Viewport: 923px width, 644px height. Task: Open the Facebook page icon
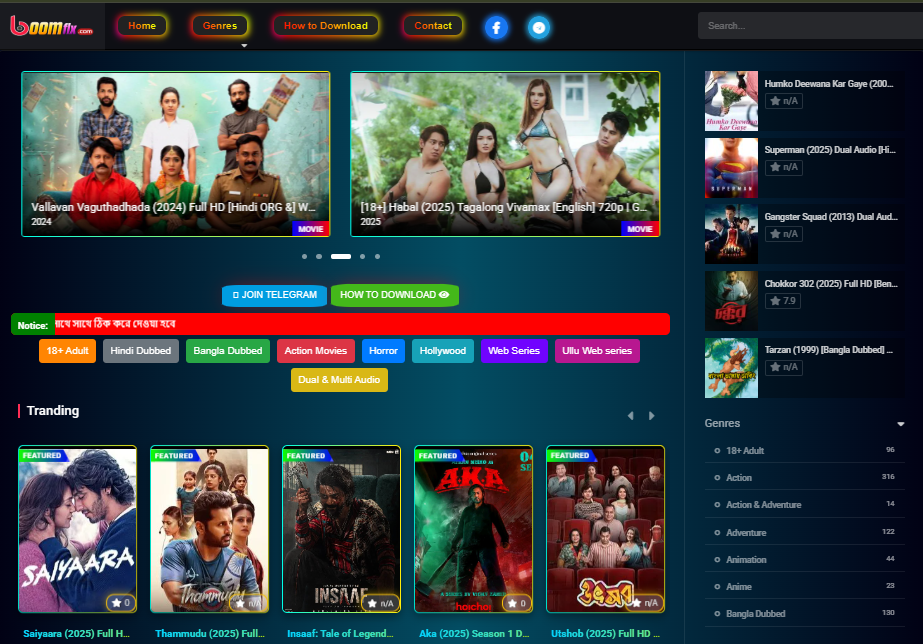(496, 27)
